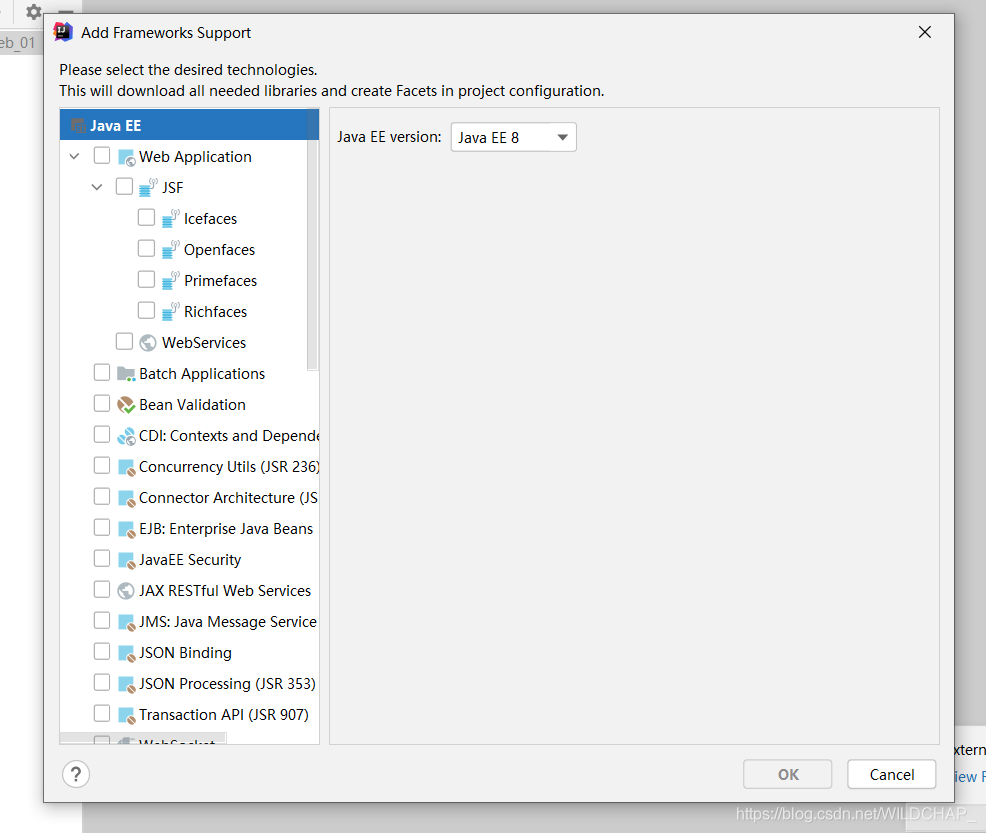This screenshot has width=986, height=833.
Task: Enable the Batch Applications checkbox
Action: [102, 372]
